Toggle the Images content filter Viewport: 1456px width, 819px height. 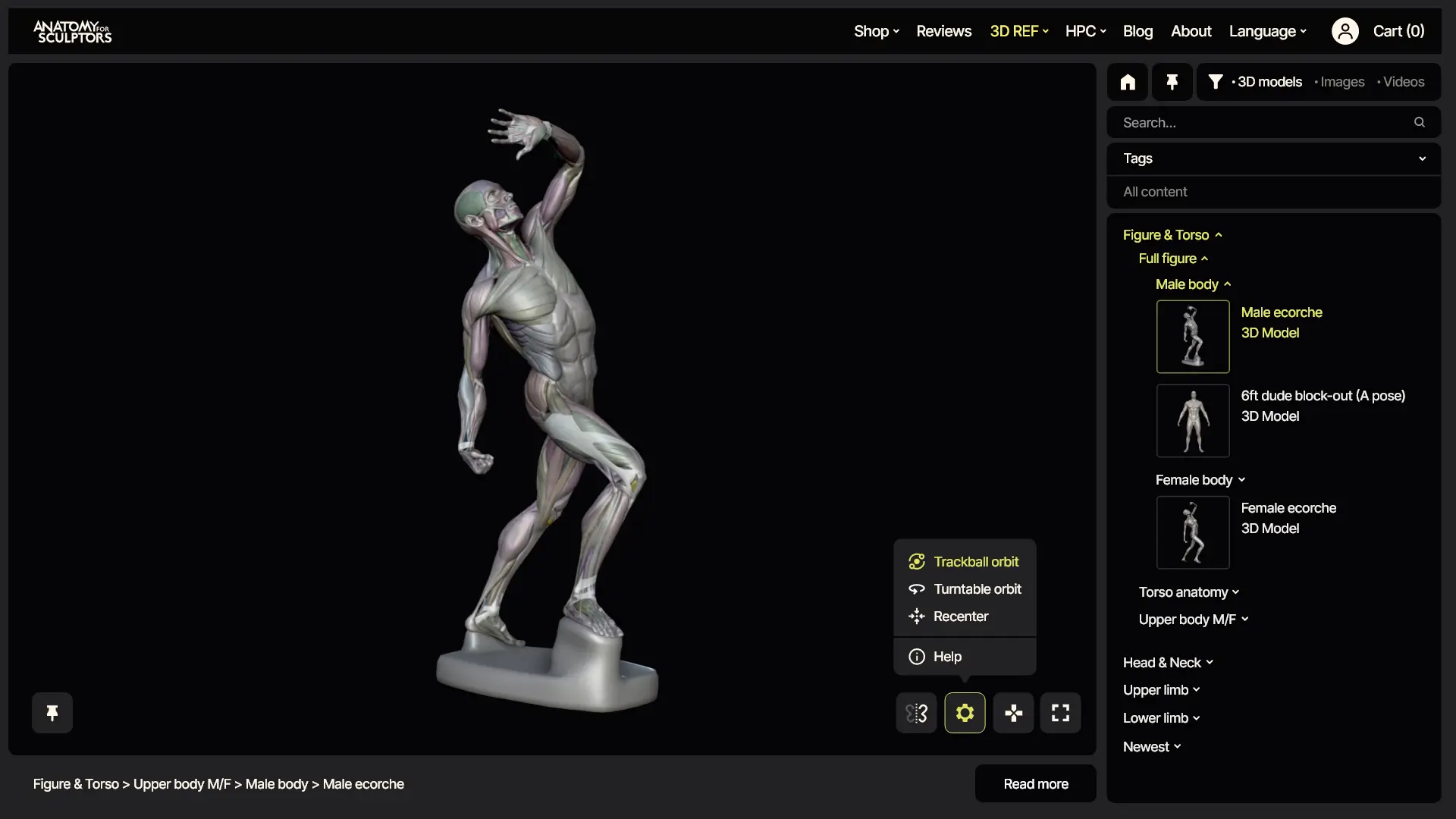coord(1341,82)
